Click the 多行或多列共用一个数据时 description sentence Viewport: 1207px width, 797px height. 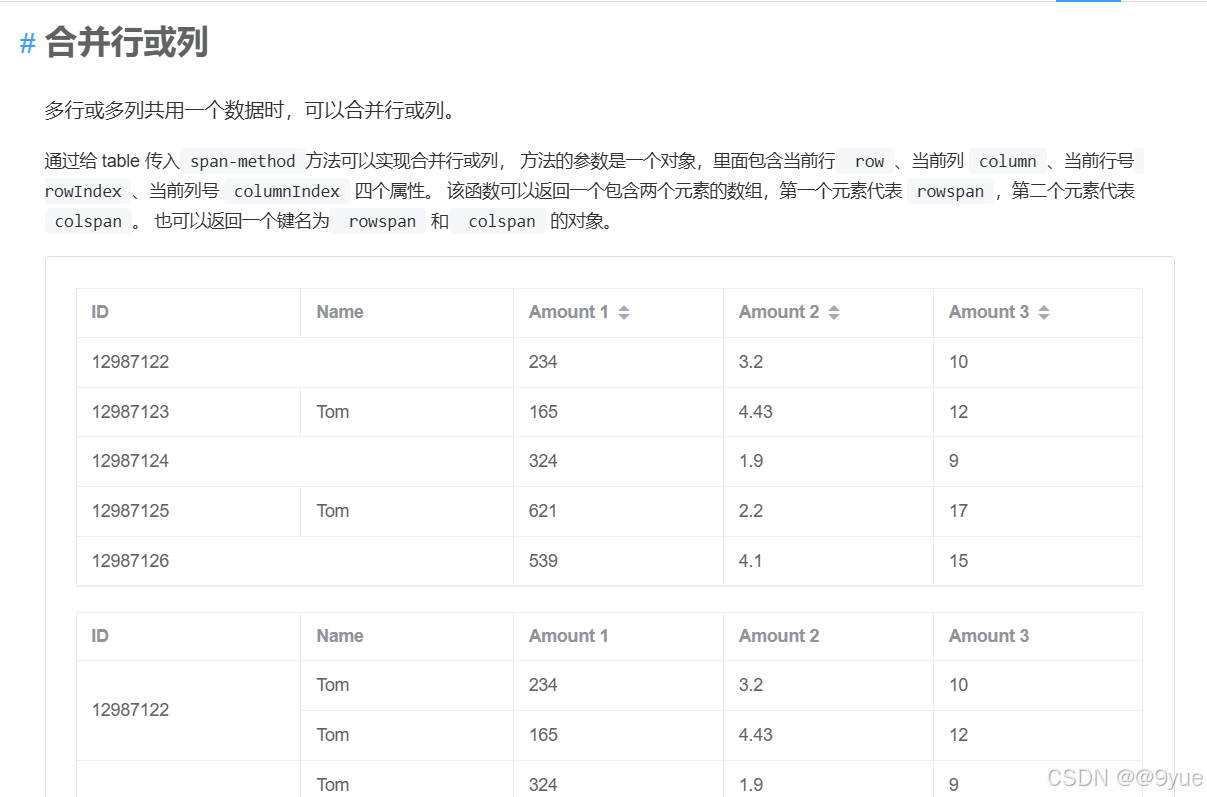(x=251, y=111)
